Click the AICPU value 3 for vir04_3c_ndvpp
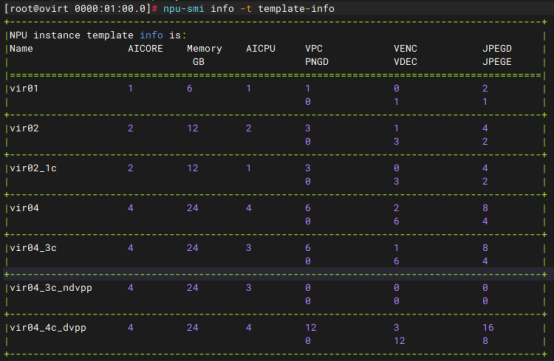The width and height of the screenshot is (554, 361). click(249, 288)
